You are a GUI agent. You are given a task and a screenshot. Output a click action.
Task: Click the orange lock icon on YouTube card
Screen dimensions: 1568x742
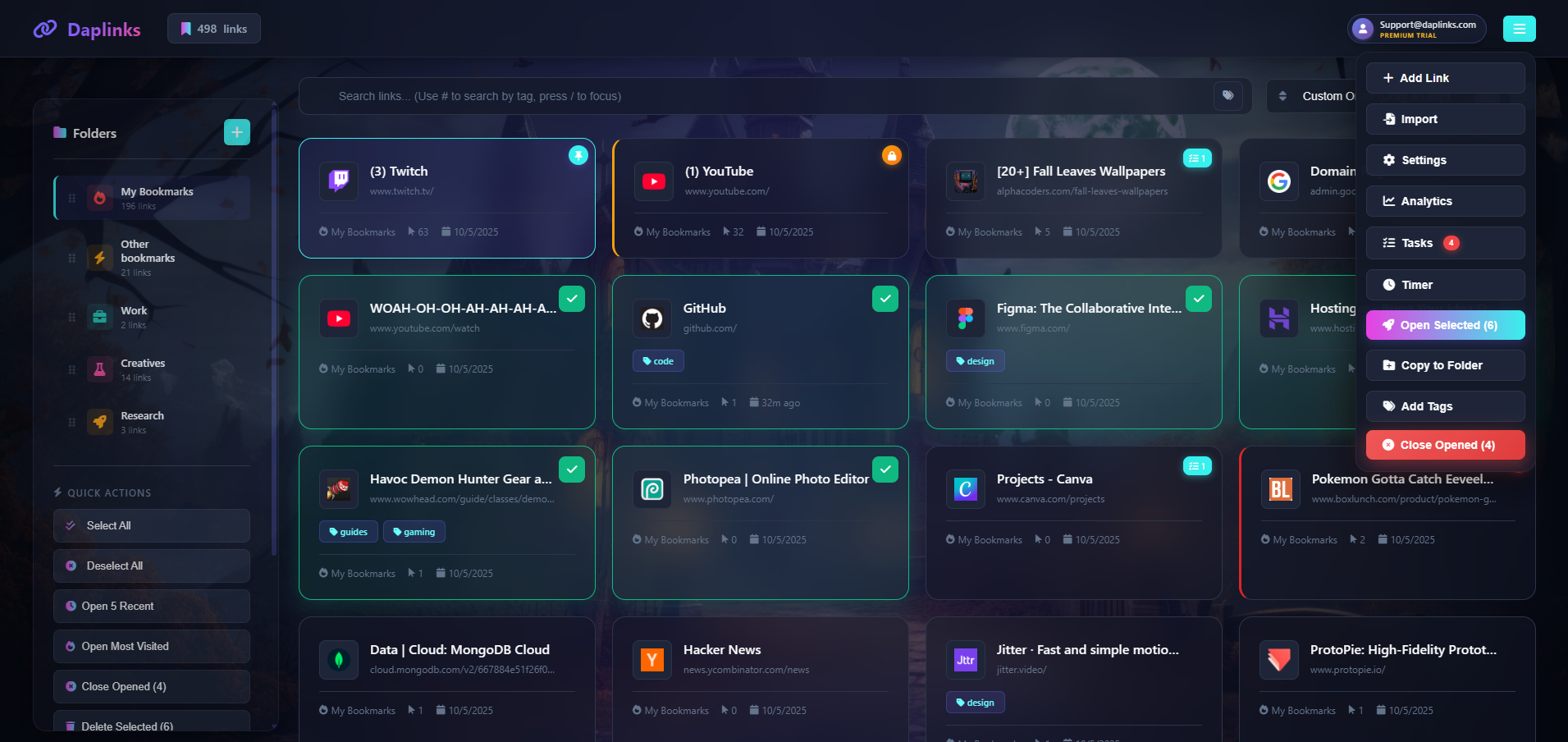[x=891, y=155]
